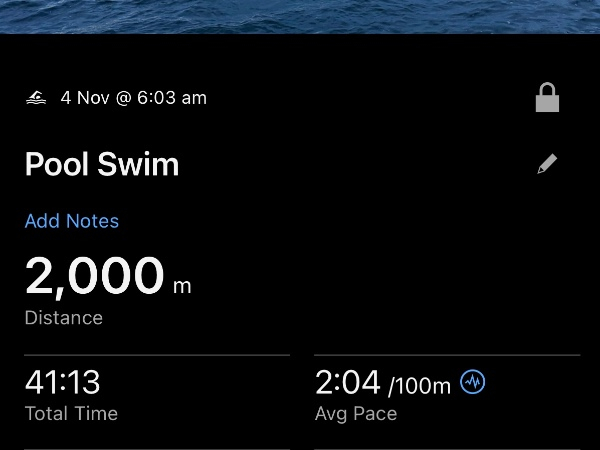Click the Avg Pace label

tap(356, 413)
